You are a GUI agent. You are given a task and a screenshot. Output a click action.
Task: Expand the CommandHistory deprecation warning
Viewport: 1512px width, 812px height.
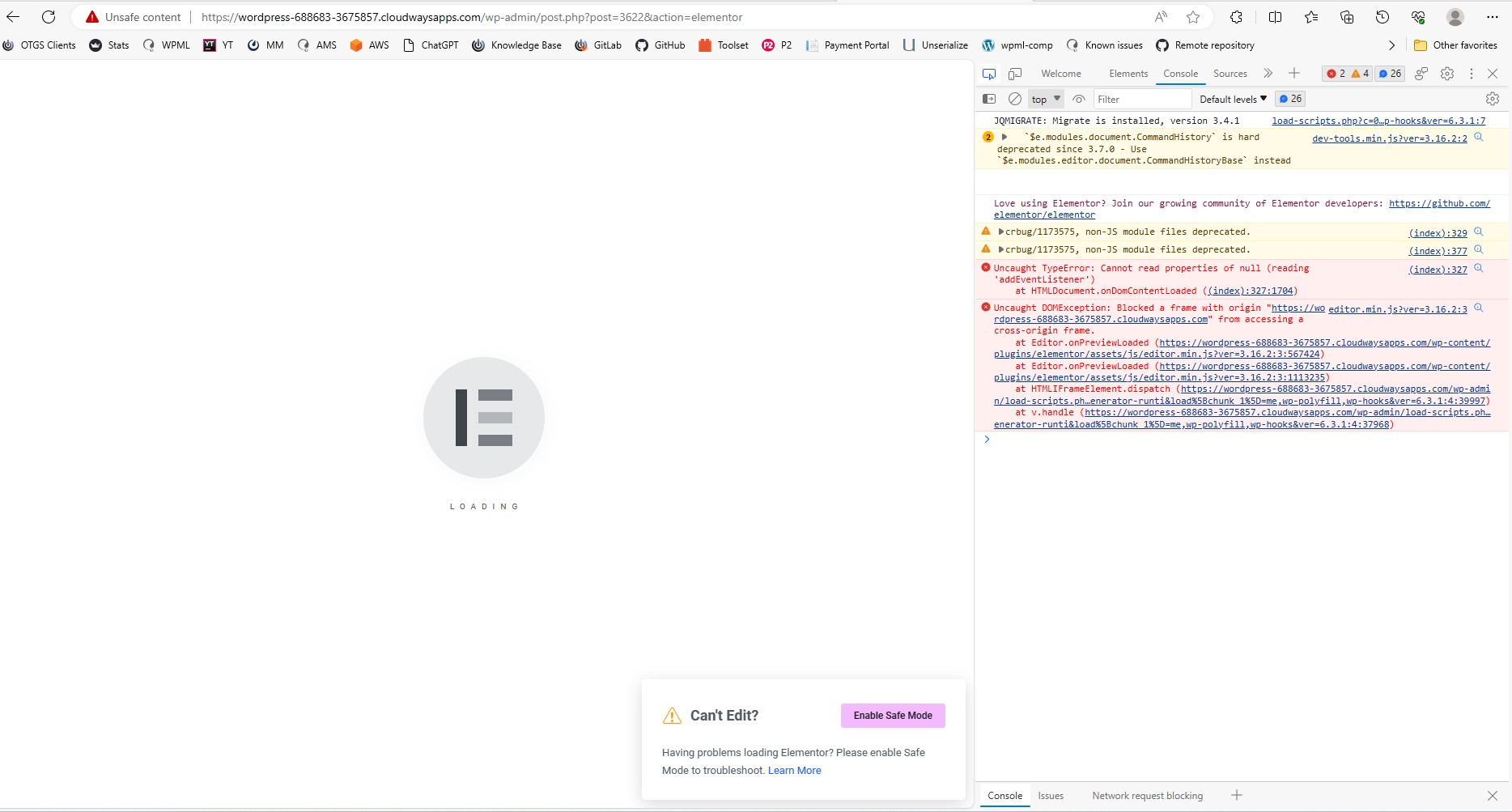pyautogui.click(x=1004, y=137)
